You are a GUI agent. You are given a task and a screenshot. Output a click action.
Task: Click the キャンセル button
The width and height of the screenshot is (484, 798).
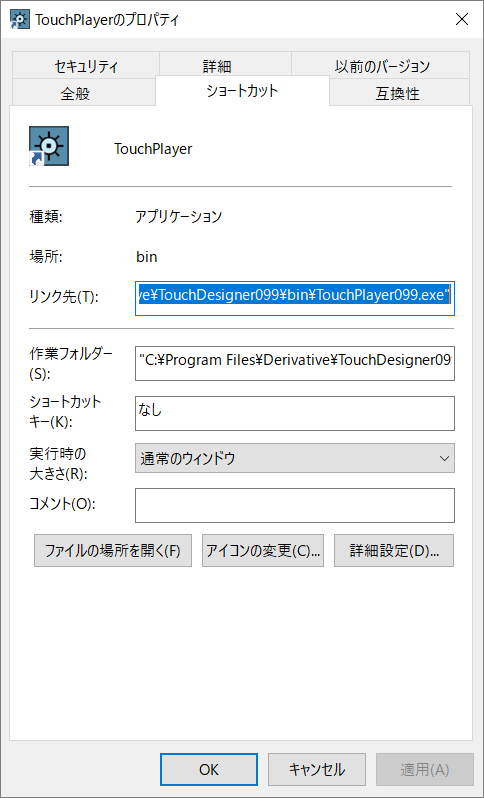click(317, 770)
